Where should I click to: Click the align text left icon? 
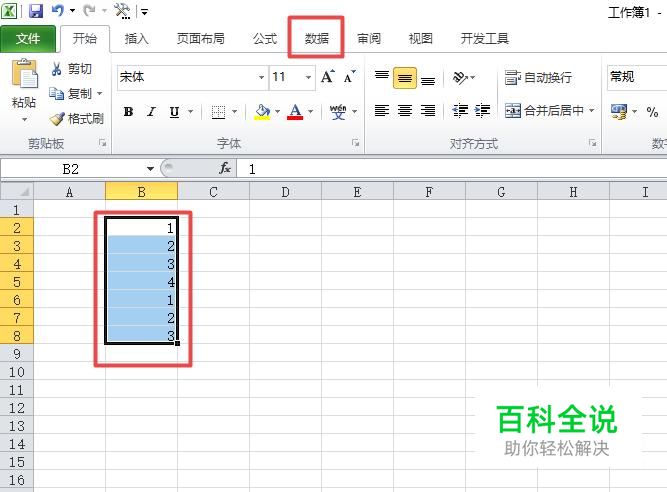pyautogui.click(x=382, y=111)
